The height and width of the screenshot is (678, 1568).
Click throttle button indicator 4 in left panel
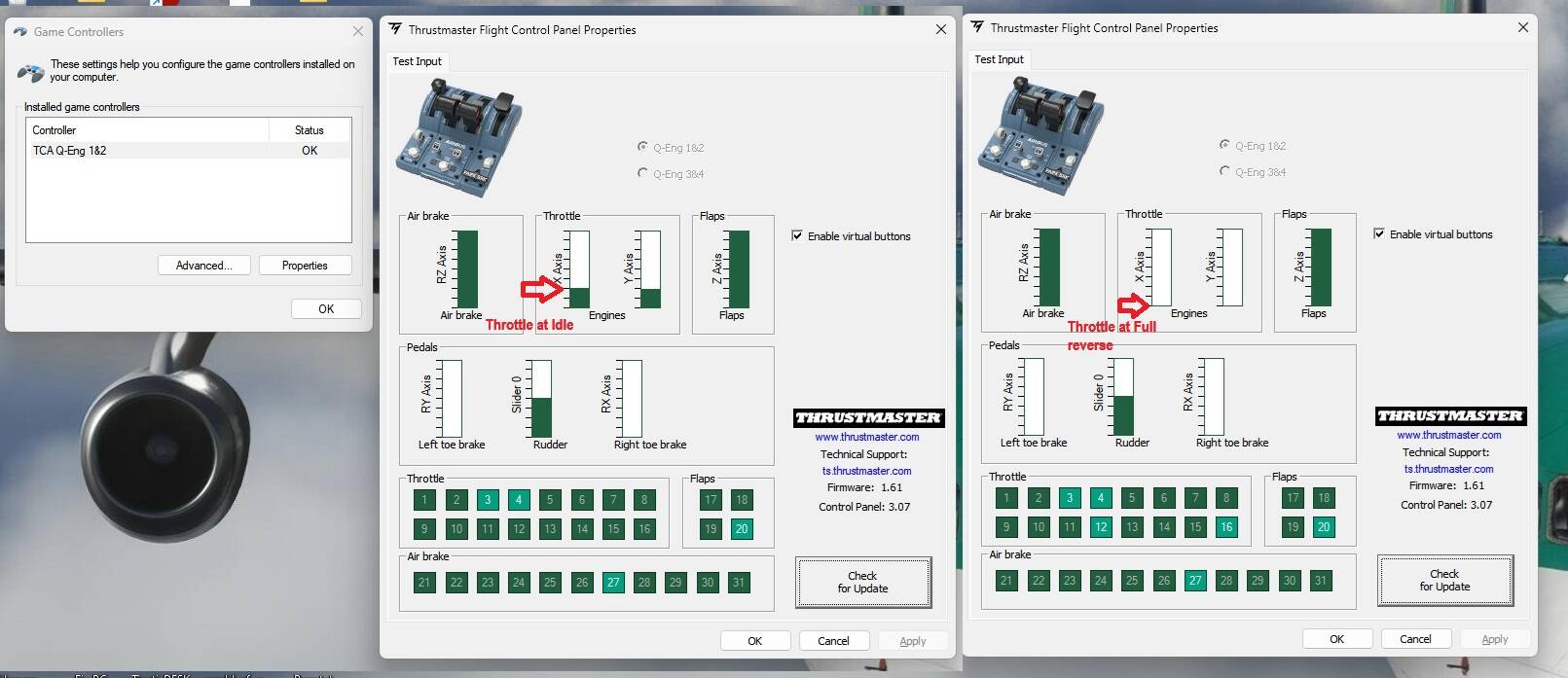click(x=519, y=500)
